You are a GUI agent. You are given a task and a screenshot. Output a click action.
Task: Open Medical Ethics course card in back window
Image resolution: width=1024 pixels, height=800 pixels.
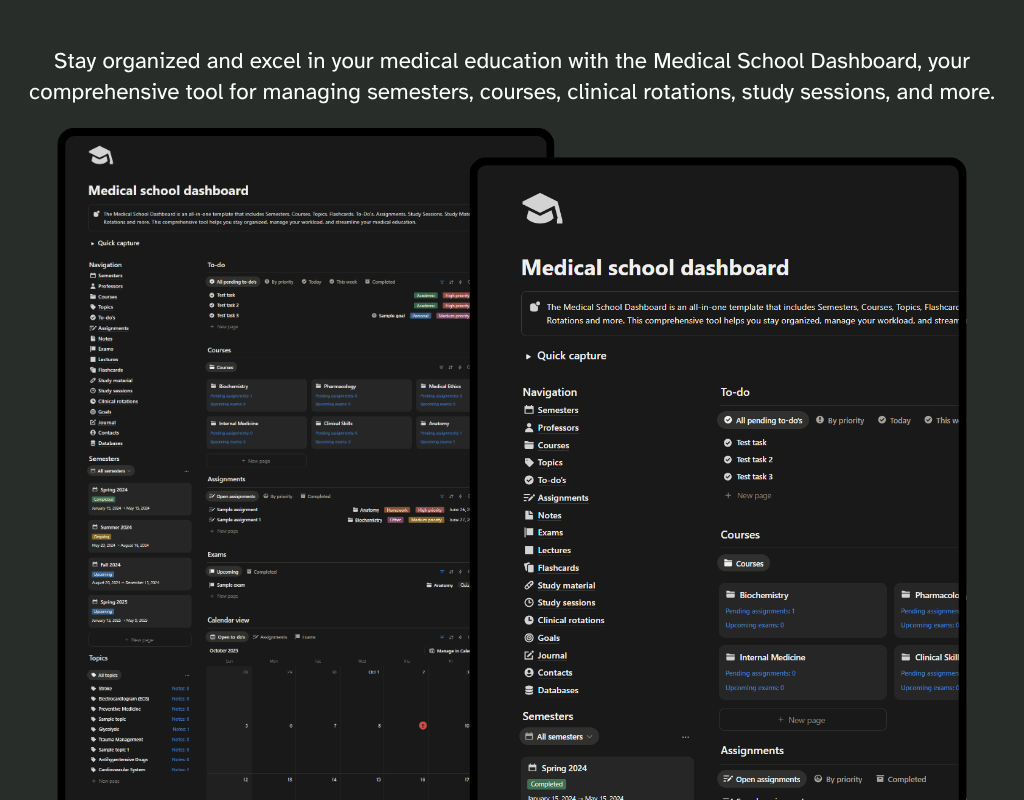[443, 395]
